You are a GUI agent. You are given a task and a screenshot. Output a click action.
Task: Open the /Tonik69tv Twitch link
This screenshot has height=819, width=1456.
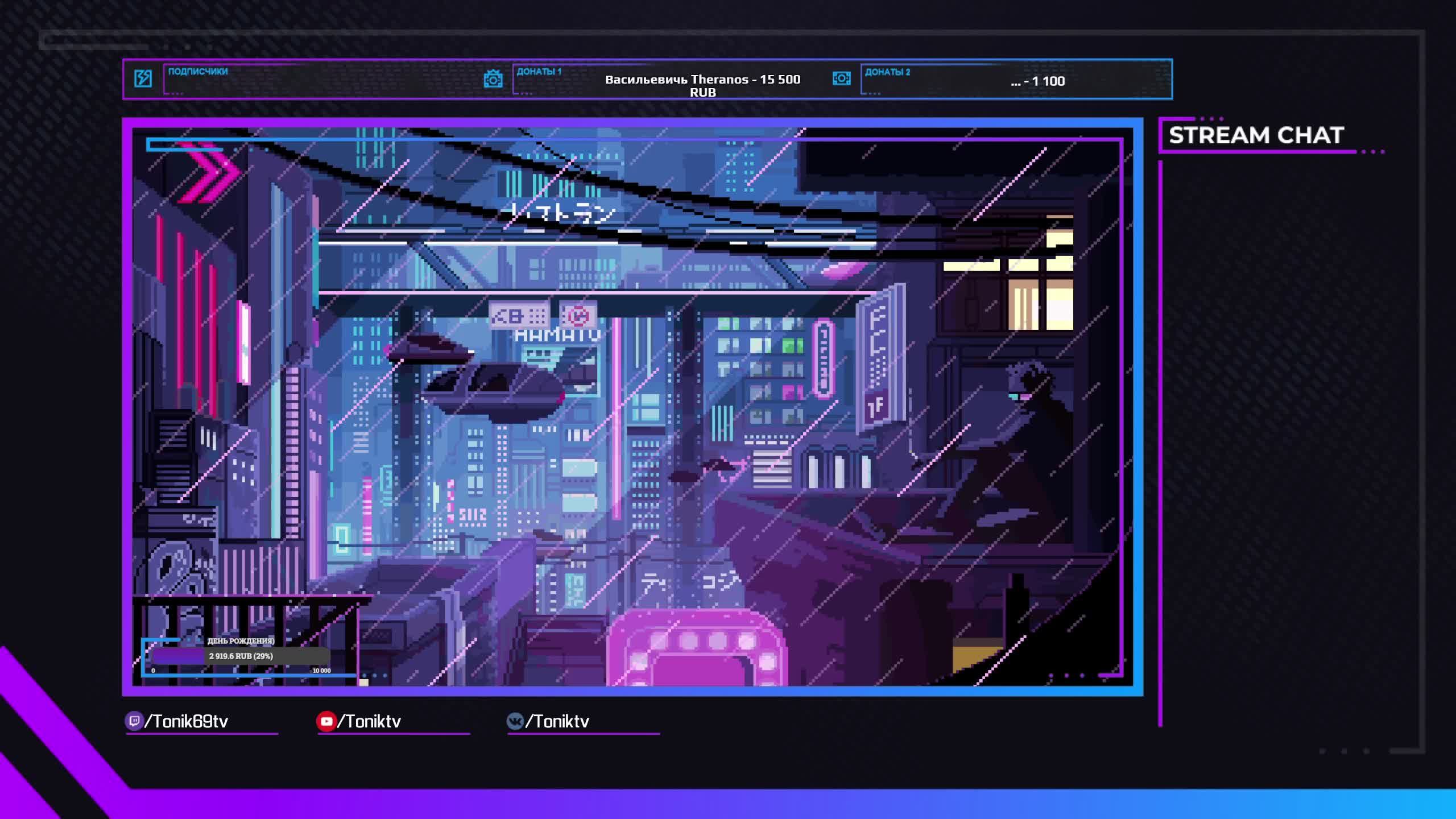click(187, 721)
